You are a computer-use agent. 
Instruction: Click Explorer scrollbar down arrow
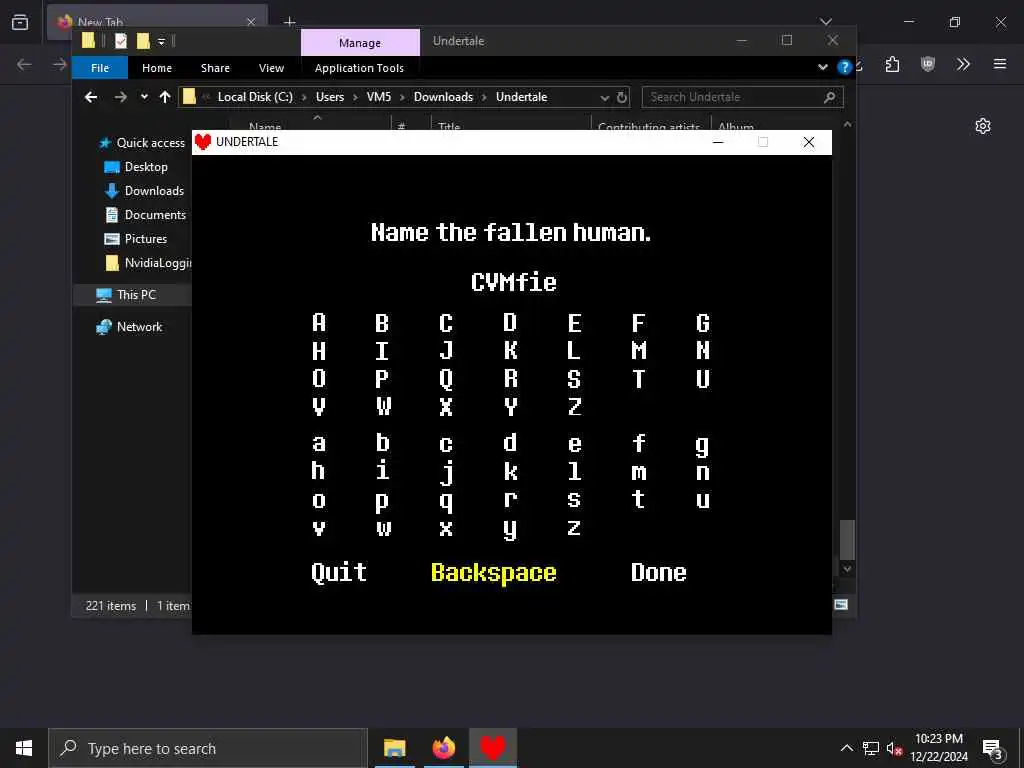(847, 569)
